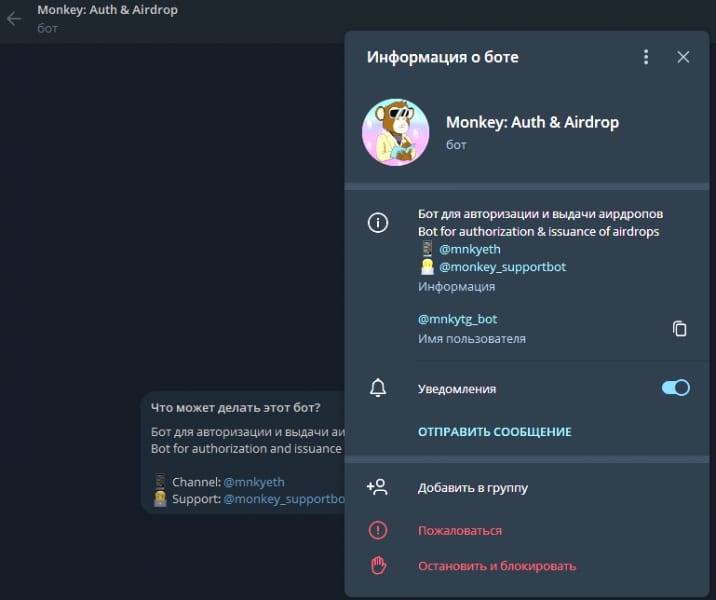
Task: Click the red report exclamation icon
Action: coord(378,530)
